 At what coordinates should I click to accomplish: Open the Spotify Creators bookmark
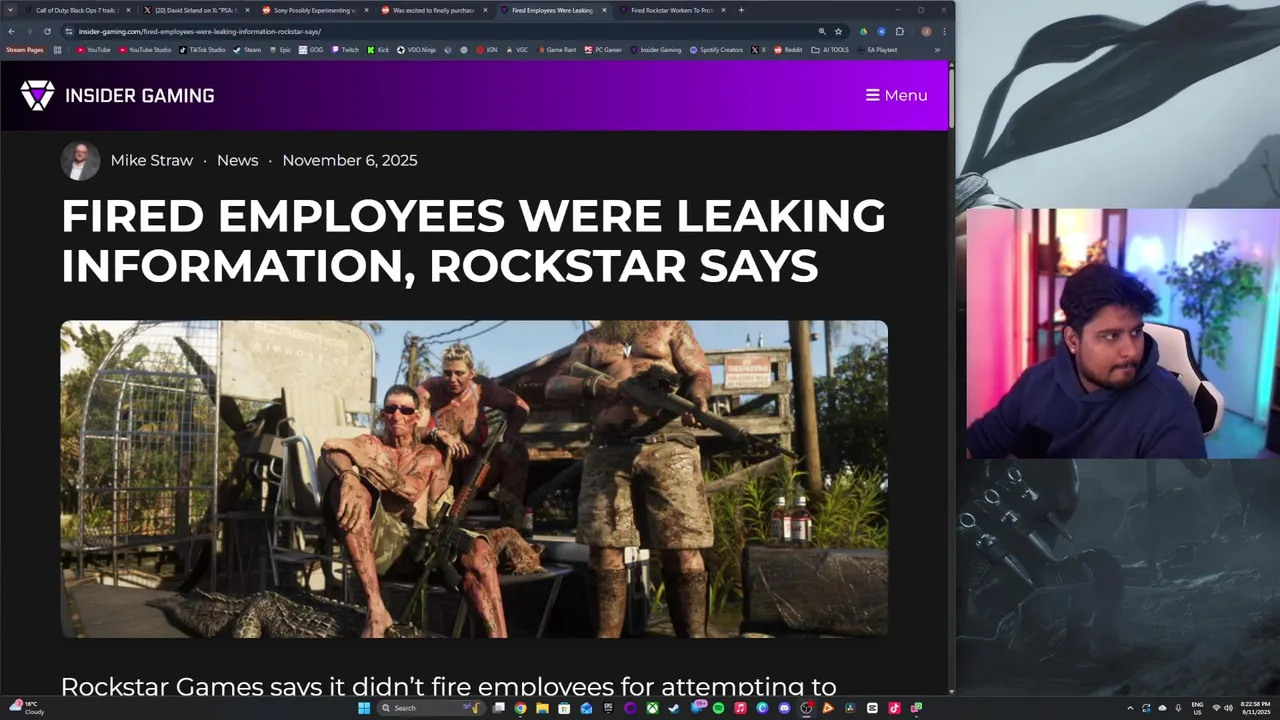716,49
